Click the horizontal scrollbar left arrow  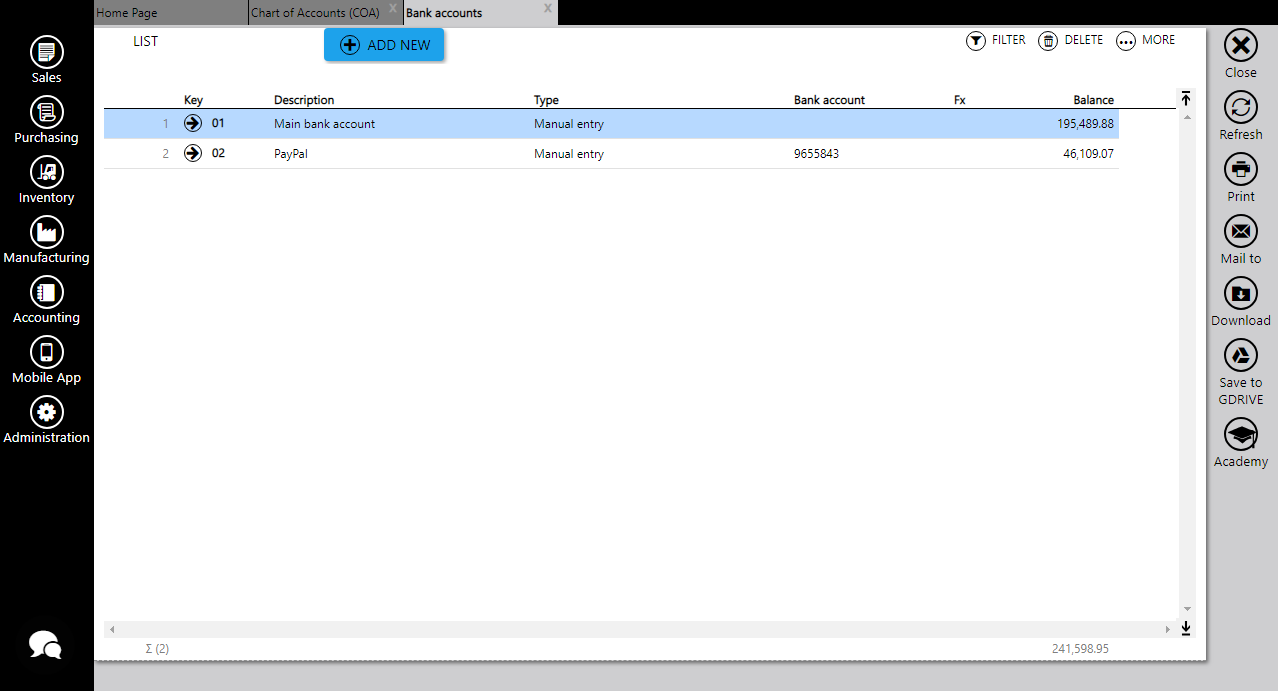point(112,629)
